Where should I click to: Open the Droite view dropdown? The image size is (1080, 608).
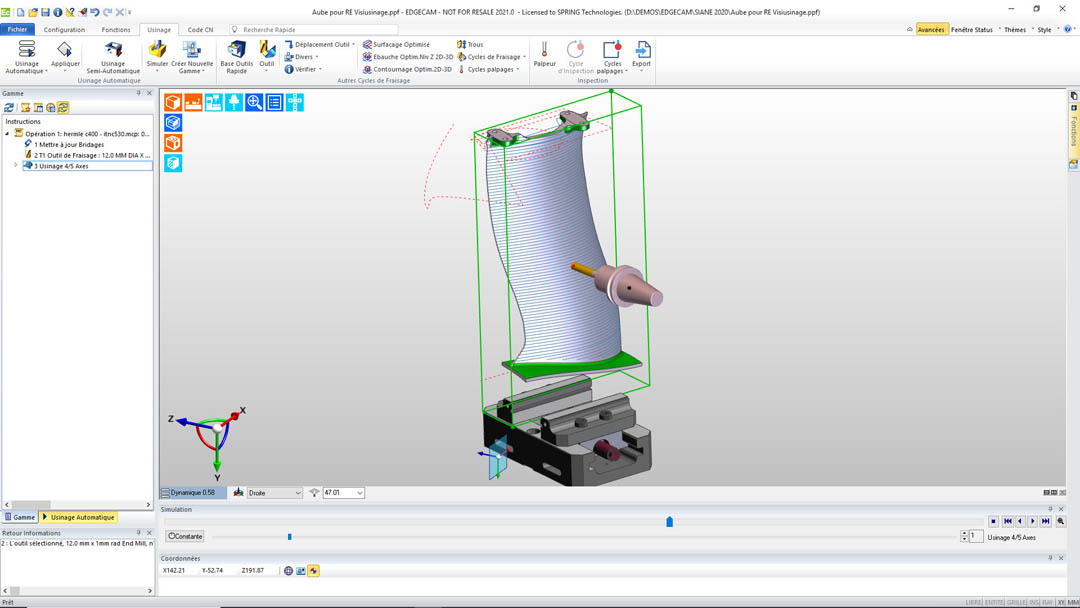pos(275,493)
